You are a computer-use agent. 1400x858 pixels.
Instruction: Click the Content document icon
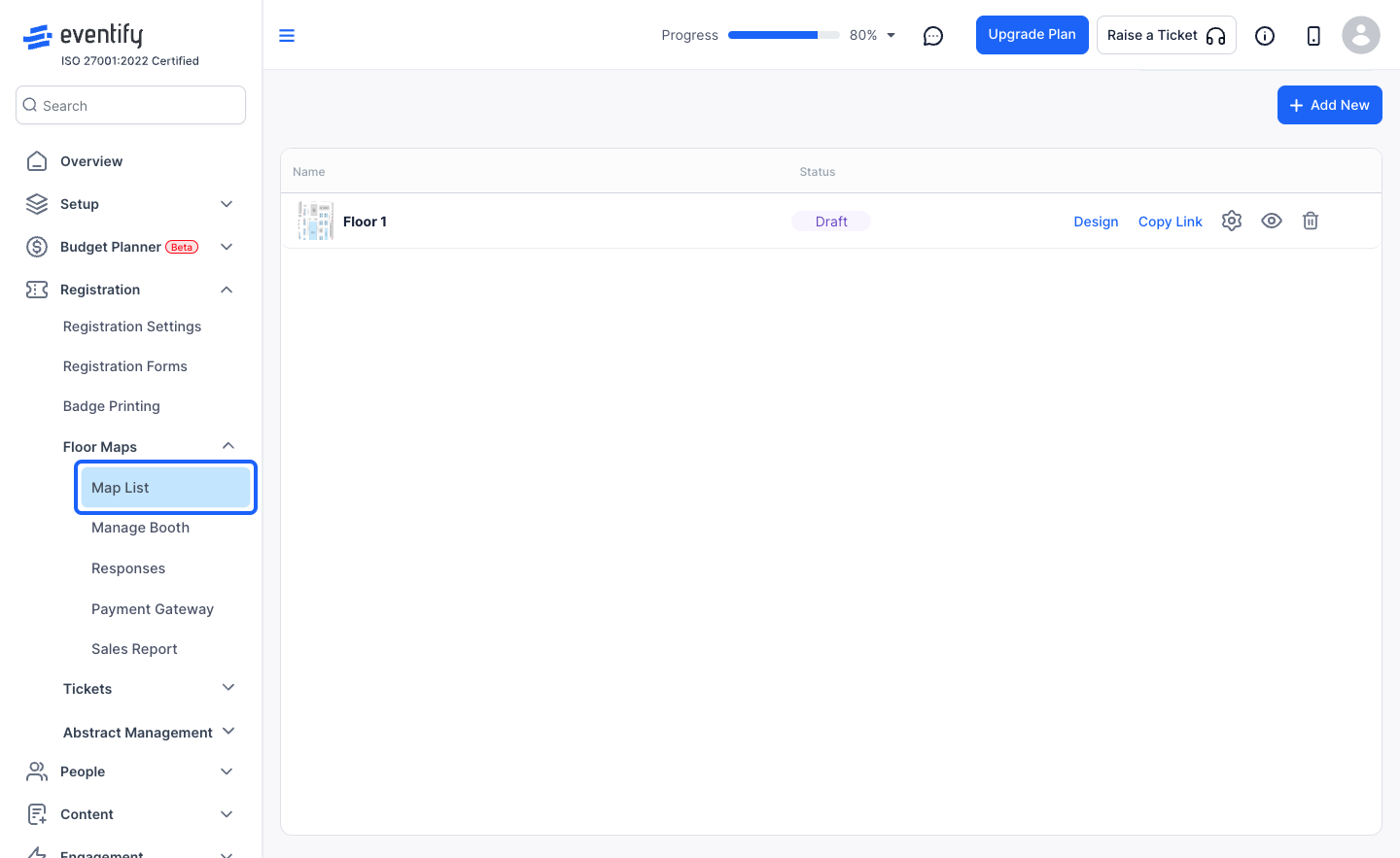[x=37, y=814]
